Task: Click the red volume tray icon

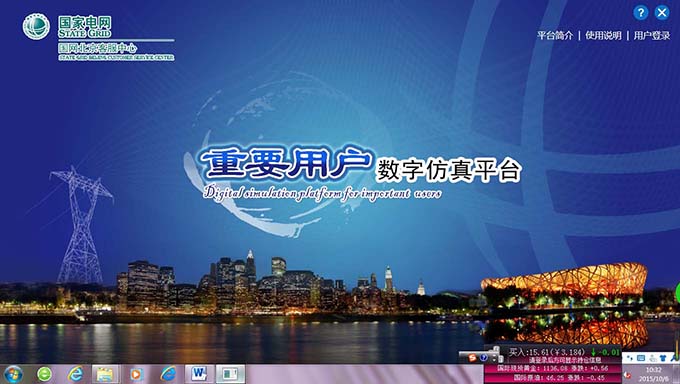Action: pos(627,374)
